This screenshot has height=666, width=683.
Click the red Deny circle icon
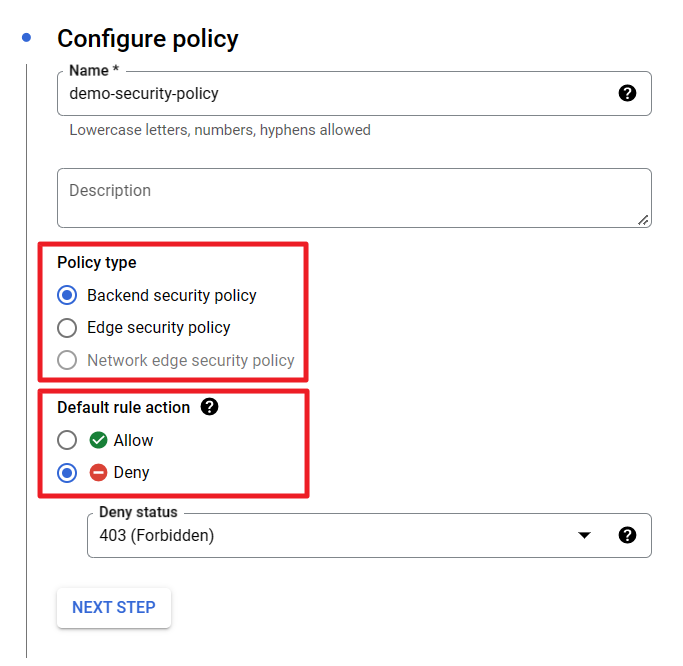click(98, 473)
